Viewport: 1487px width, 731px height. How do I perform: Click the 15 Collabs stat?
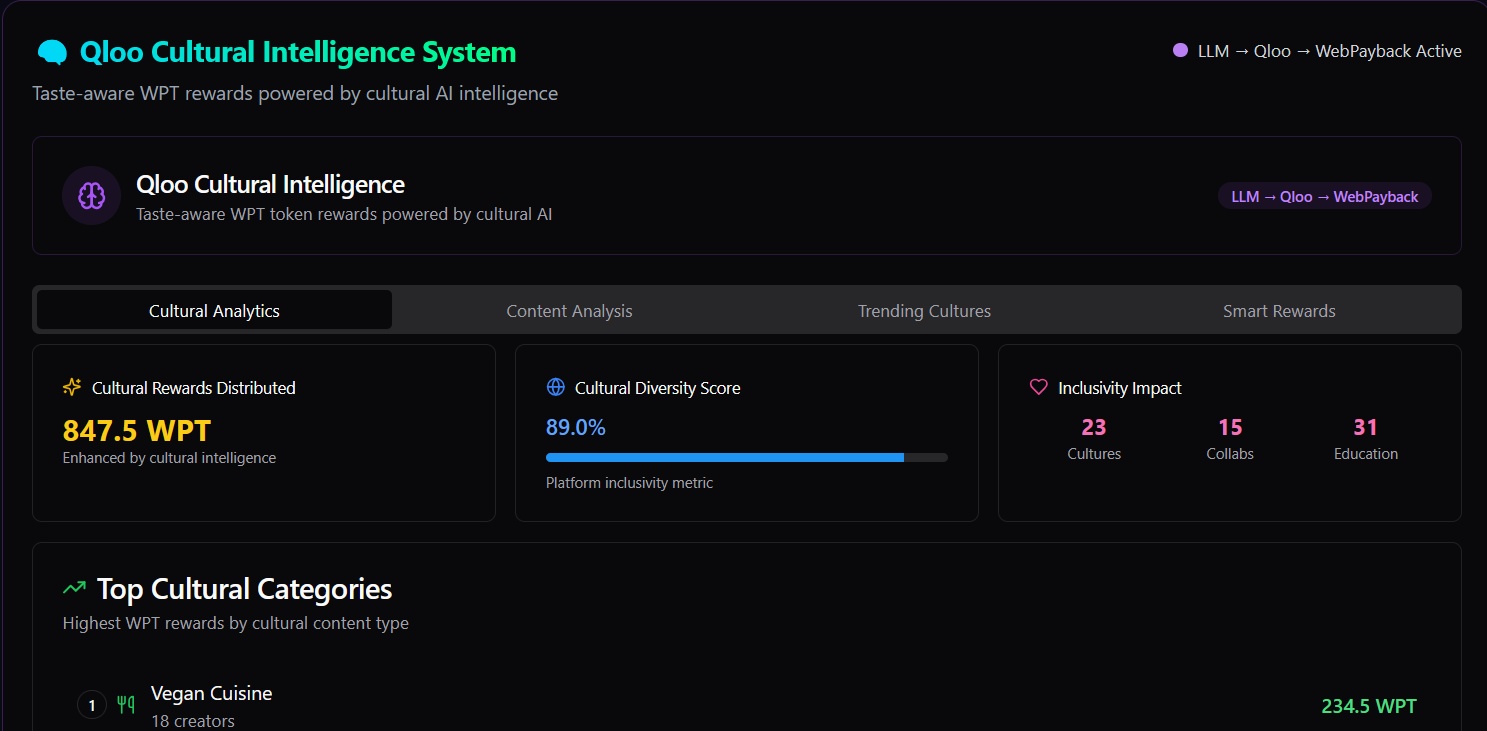(1230, 439)
